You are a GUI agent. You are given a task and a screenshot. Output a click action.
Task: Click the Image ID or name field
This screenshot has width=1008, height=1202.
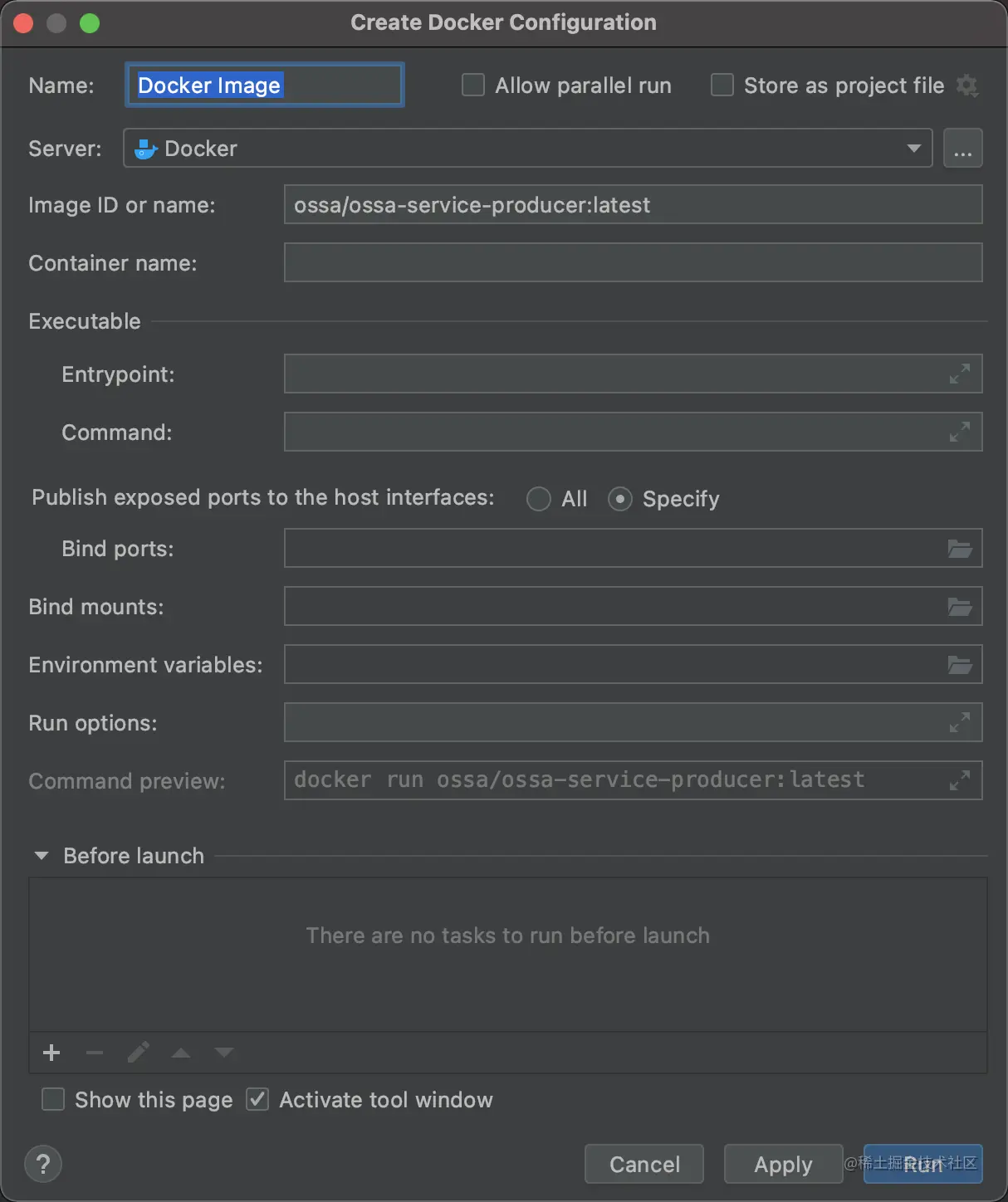(x=633, y=205)
